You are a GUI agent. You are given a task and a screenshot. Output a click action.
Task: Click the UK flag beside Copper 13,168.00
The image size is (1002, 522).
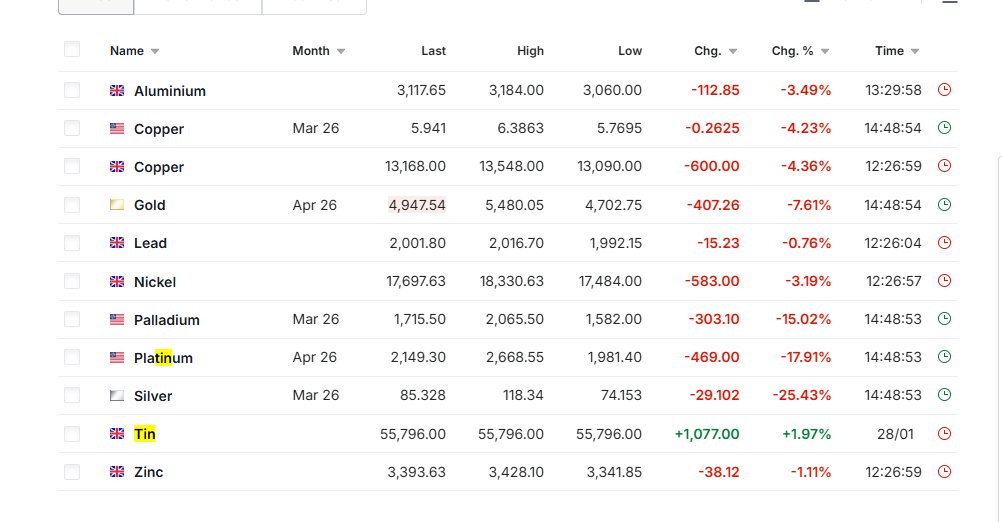click(117, 167)
